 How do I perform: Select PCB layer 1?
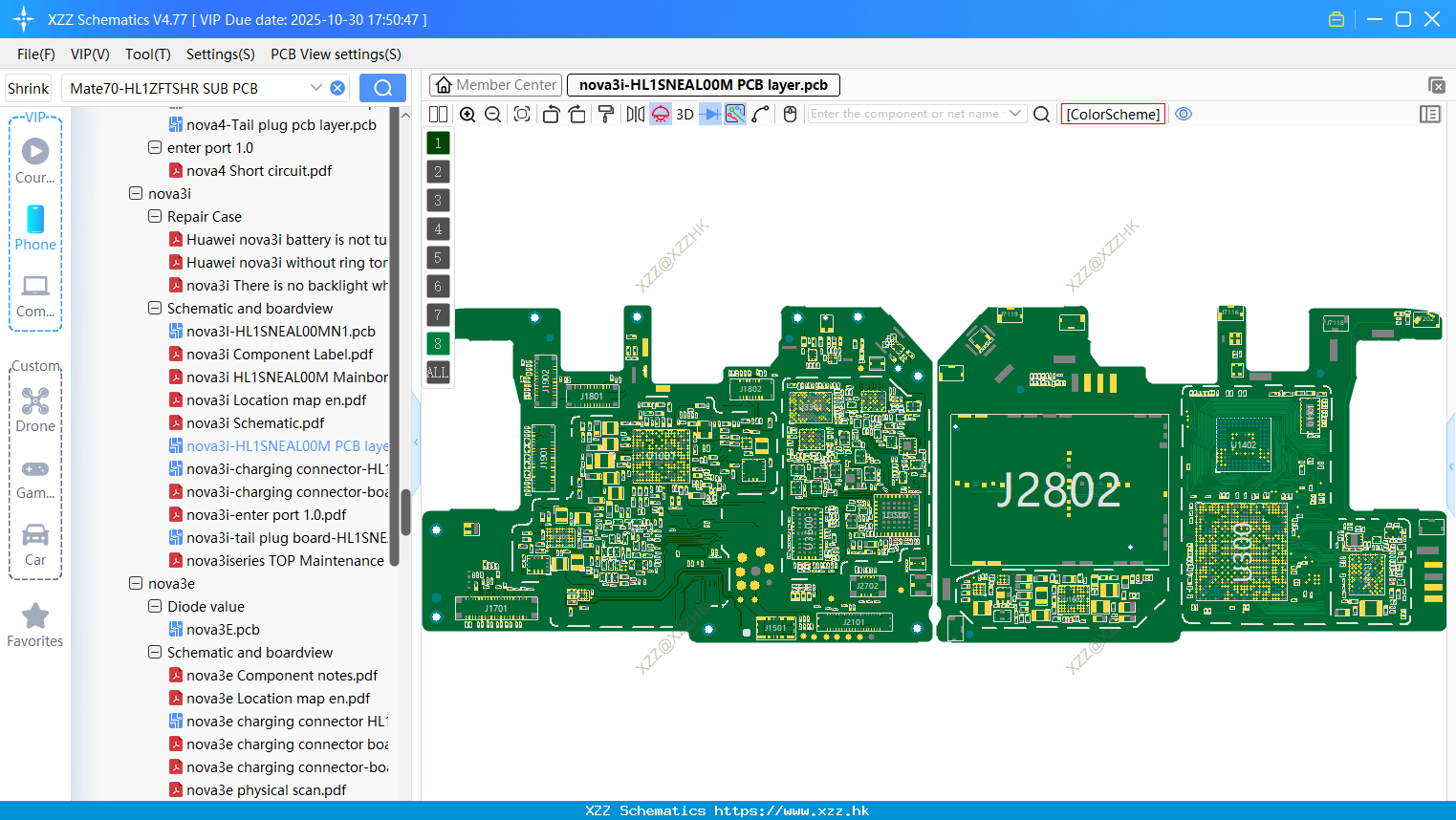tap(438, 143)
